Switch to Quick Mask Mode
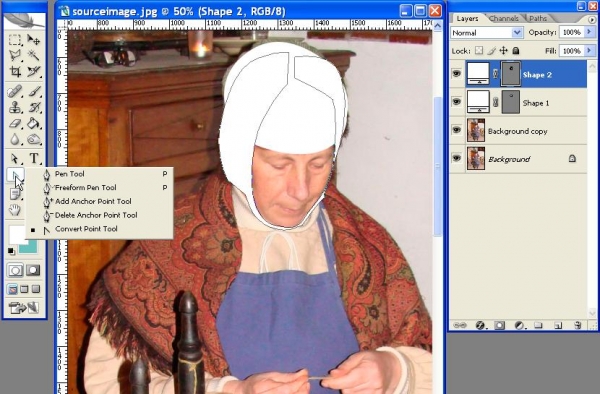Image resolution: width=600 pixels, height=394 pixels. pos(33,270)
